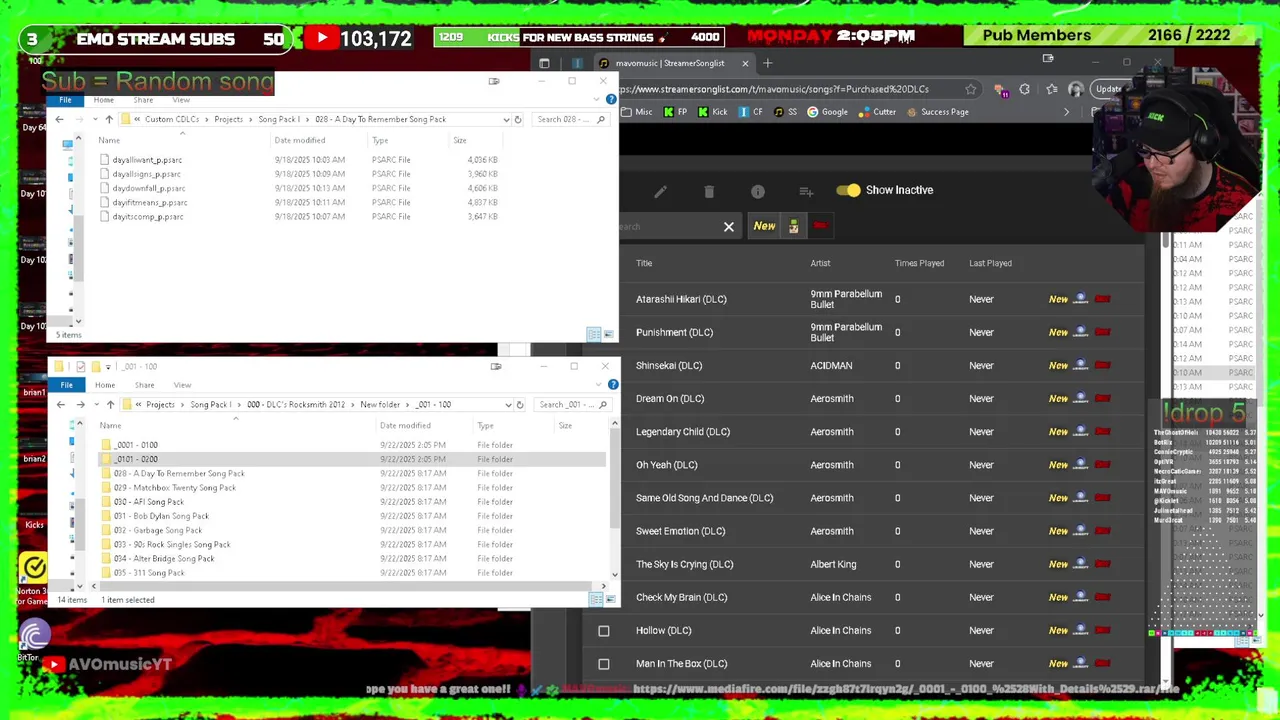Open the SS bookmark
The image size is (1280, 720).
point(786,112)
